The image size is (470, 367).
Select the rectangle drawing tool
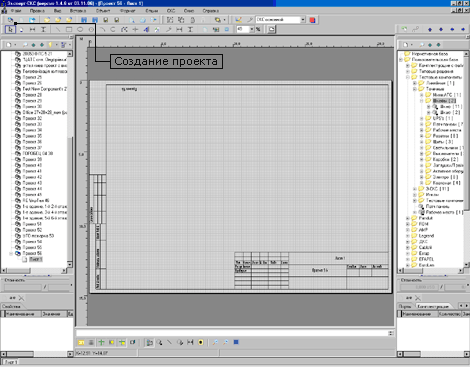pos(69,29)
